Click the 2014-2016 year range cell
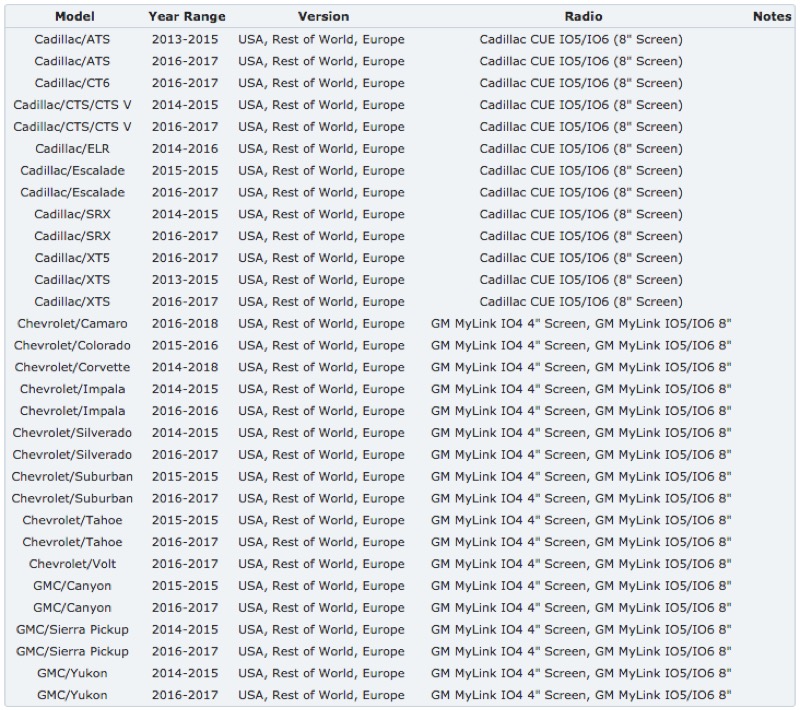Screen dimensions: 800x710 point(185,149)
